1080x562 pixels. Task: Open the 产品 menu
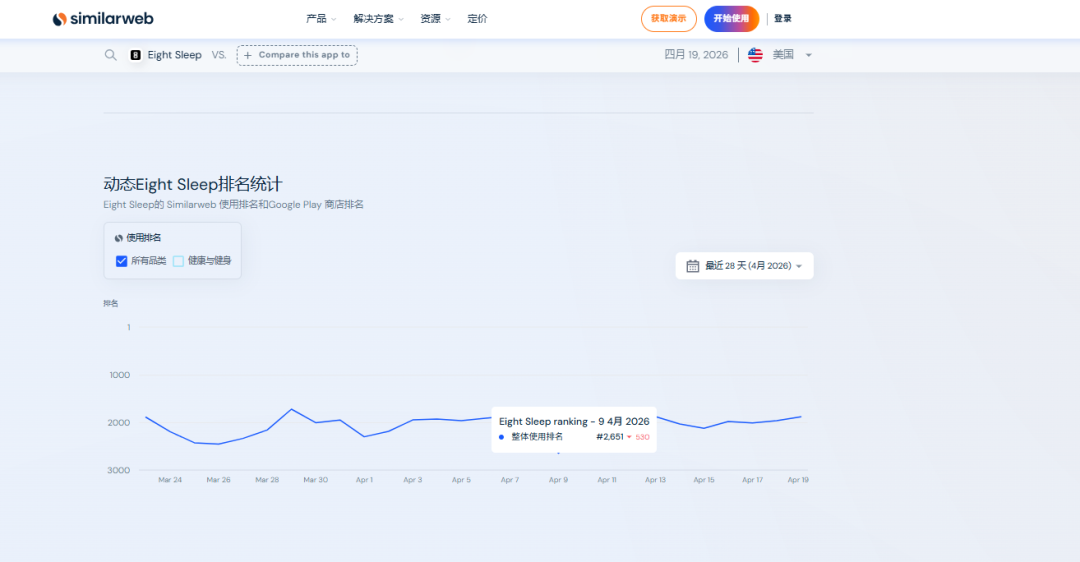321,19
